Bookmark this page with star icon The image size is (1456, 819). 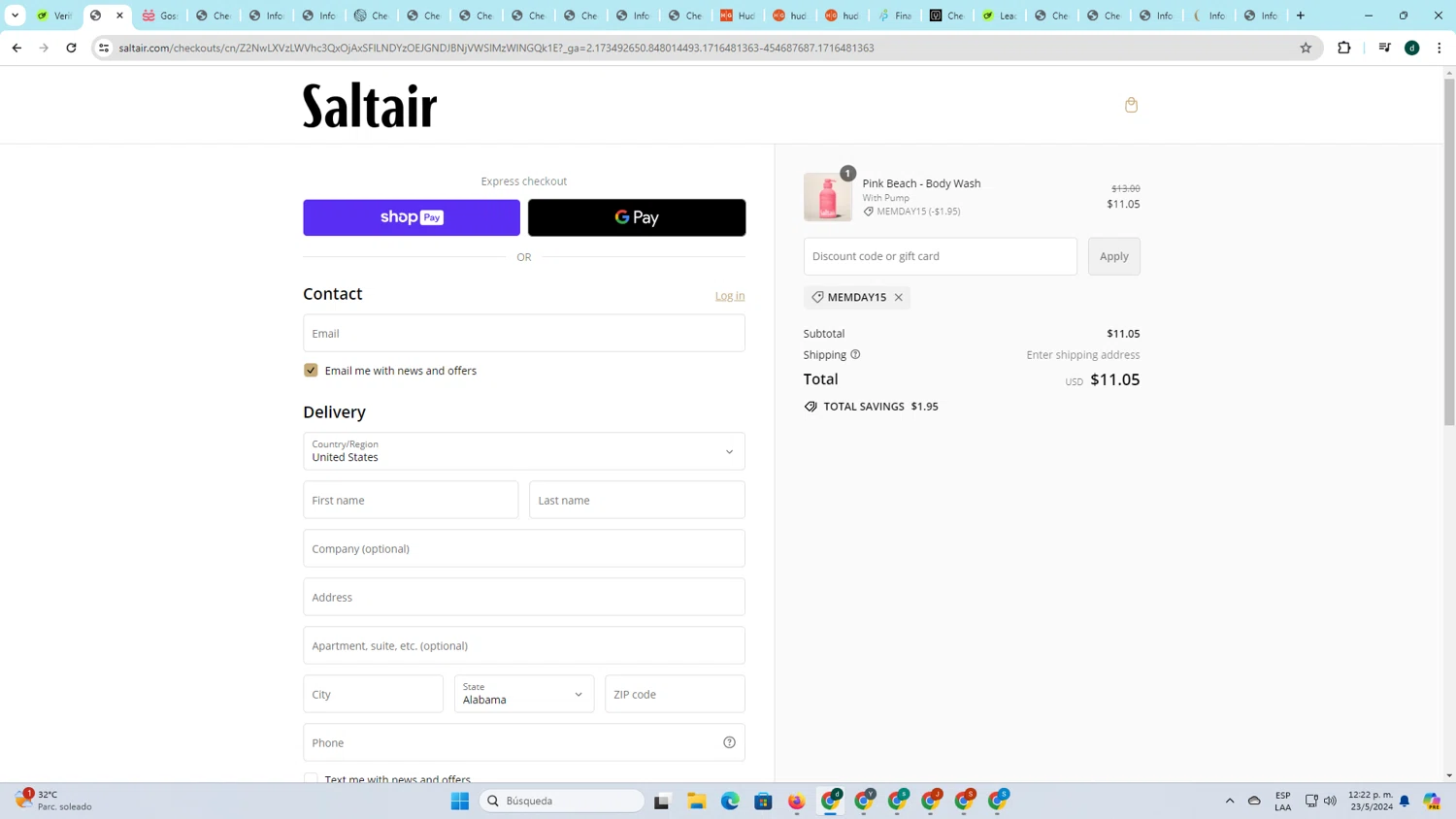coord(1306,48)
